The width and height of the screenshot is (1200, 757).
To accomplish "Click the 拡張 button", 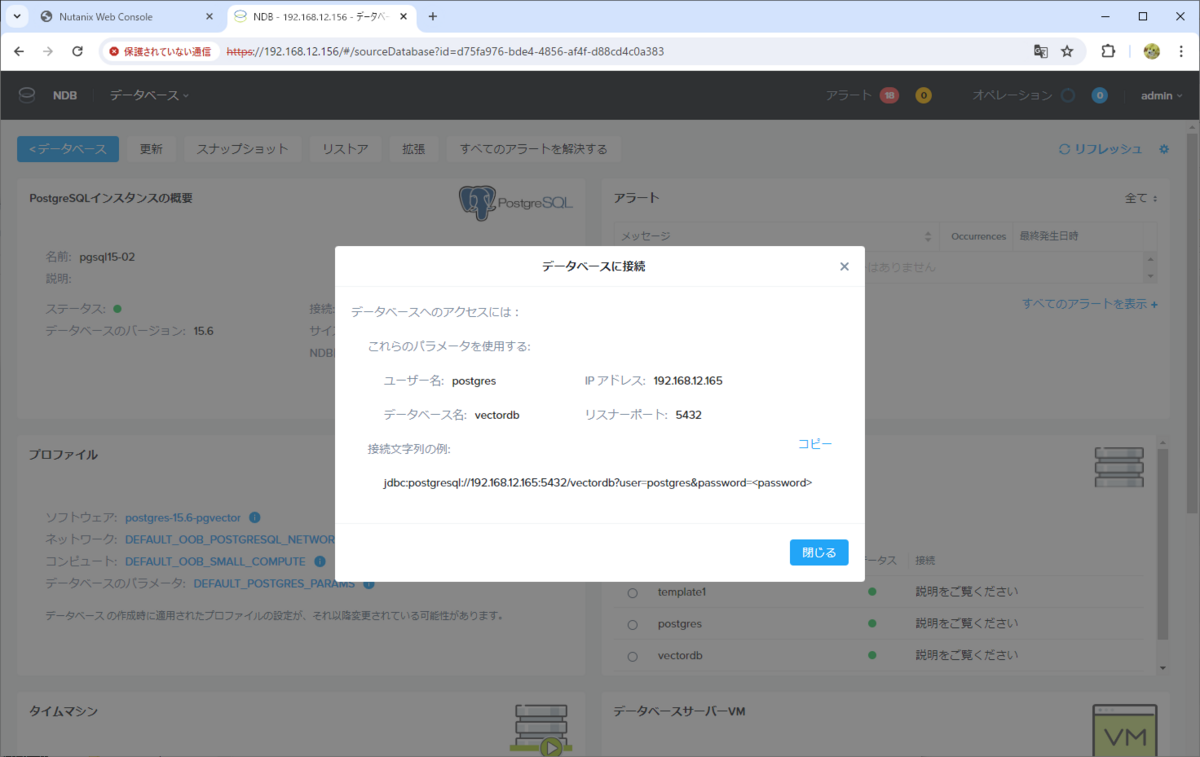I will point(413,149).
